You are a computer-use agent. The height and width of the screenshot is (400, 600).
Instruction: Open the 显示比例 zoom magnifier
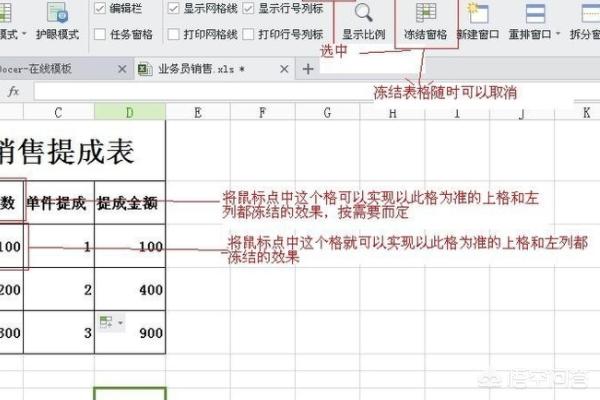click(363, 13)
